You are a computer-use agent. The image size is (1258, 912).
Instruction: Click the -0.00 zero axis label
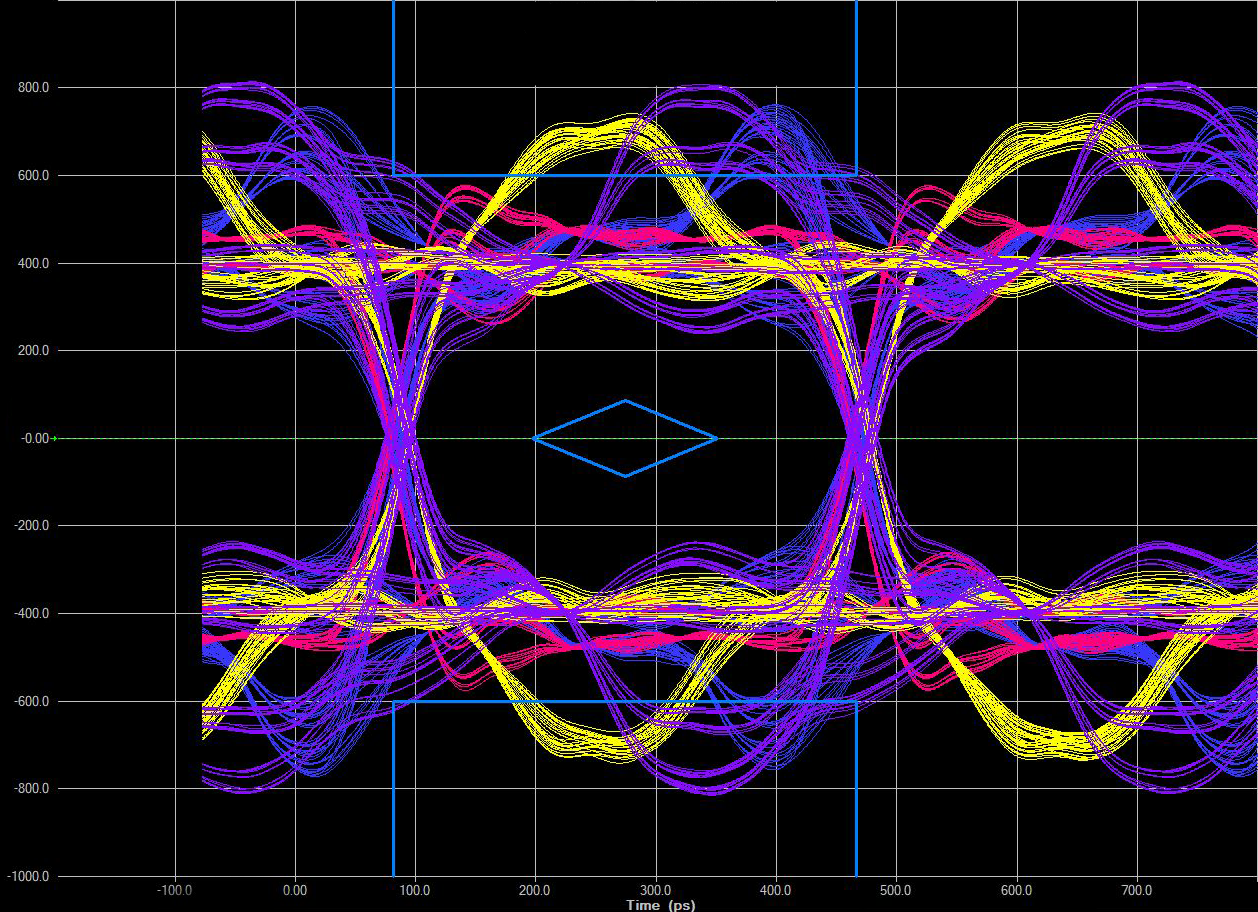pyautogui.click(x=34, y=438)
